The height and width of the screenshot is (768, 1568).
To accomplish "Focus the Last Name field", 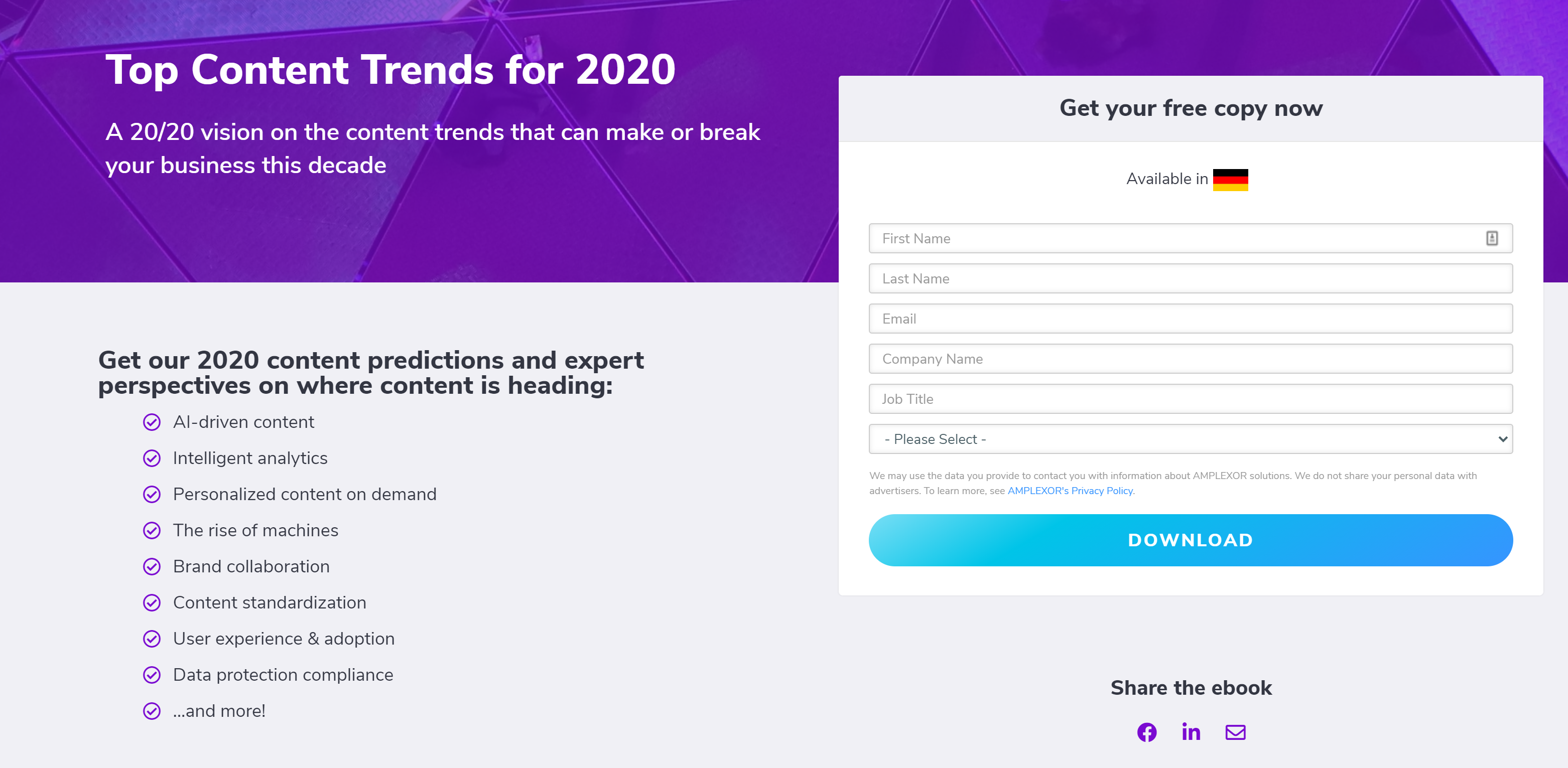I will (1191, 279).
